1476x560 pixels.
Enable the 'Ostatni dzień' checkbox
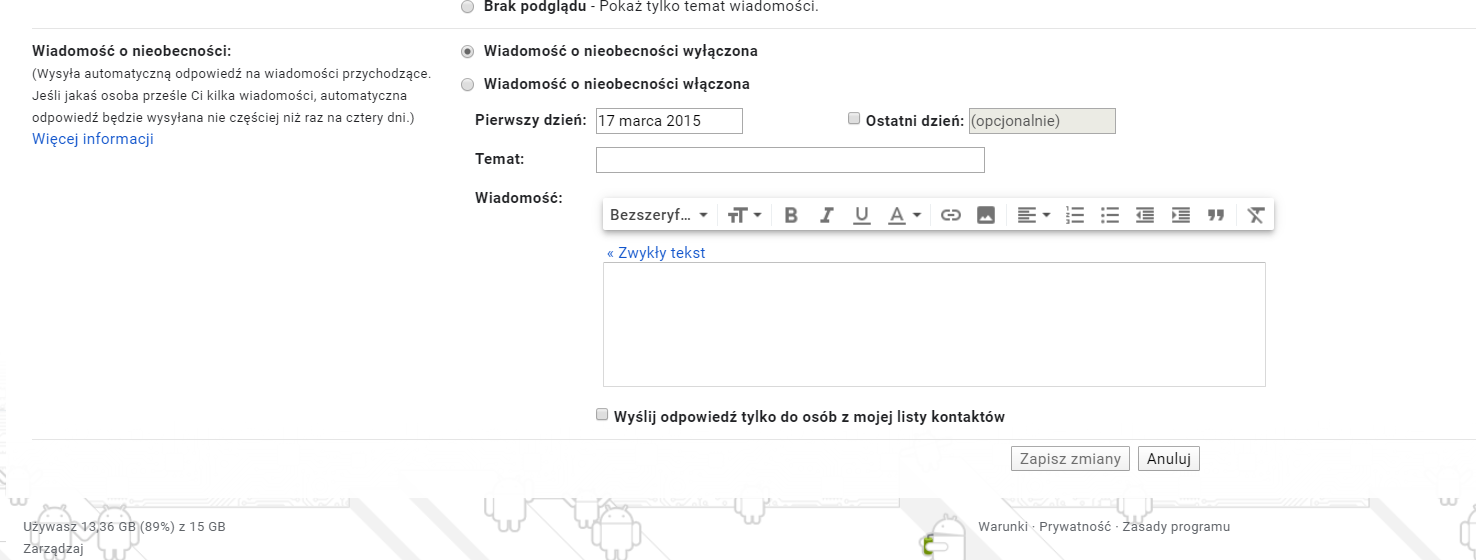pos(854,118)
